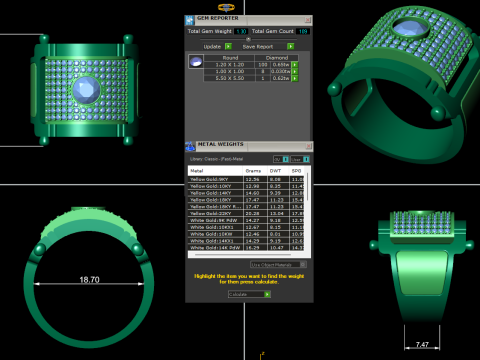
Task: Click the 18.70 inner diameter dimension
Action: coord(89,280)
